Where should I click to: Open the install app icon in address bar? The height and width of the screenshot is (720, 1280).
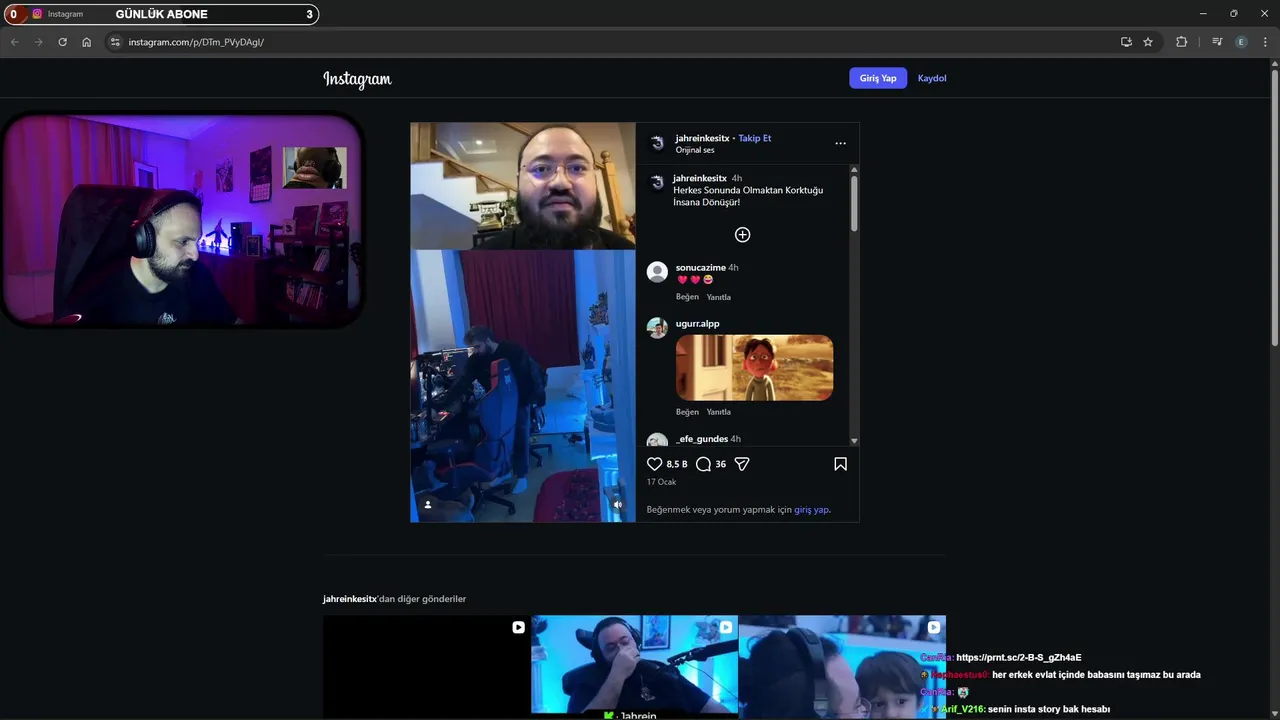coord(1126,42)
